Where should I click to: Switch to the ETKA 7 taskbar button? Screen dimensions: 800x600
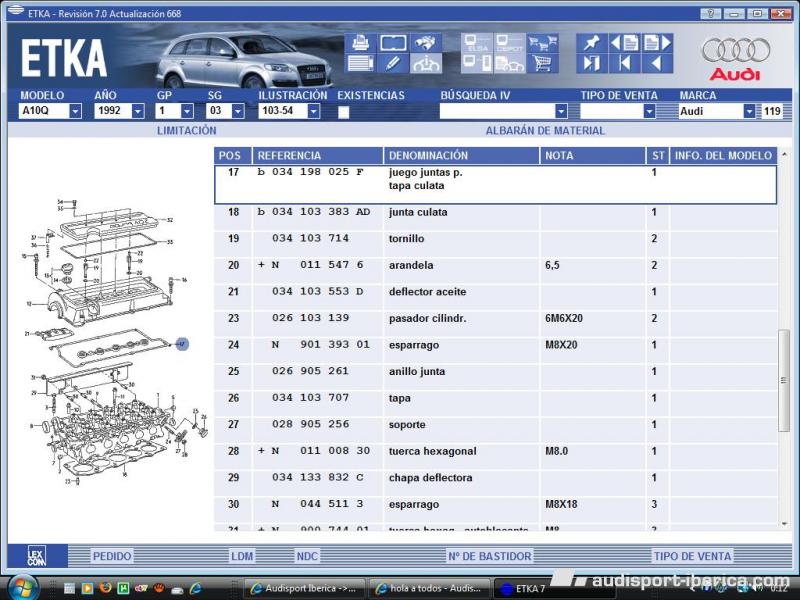tap(554, 589)
